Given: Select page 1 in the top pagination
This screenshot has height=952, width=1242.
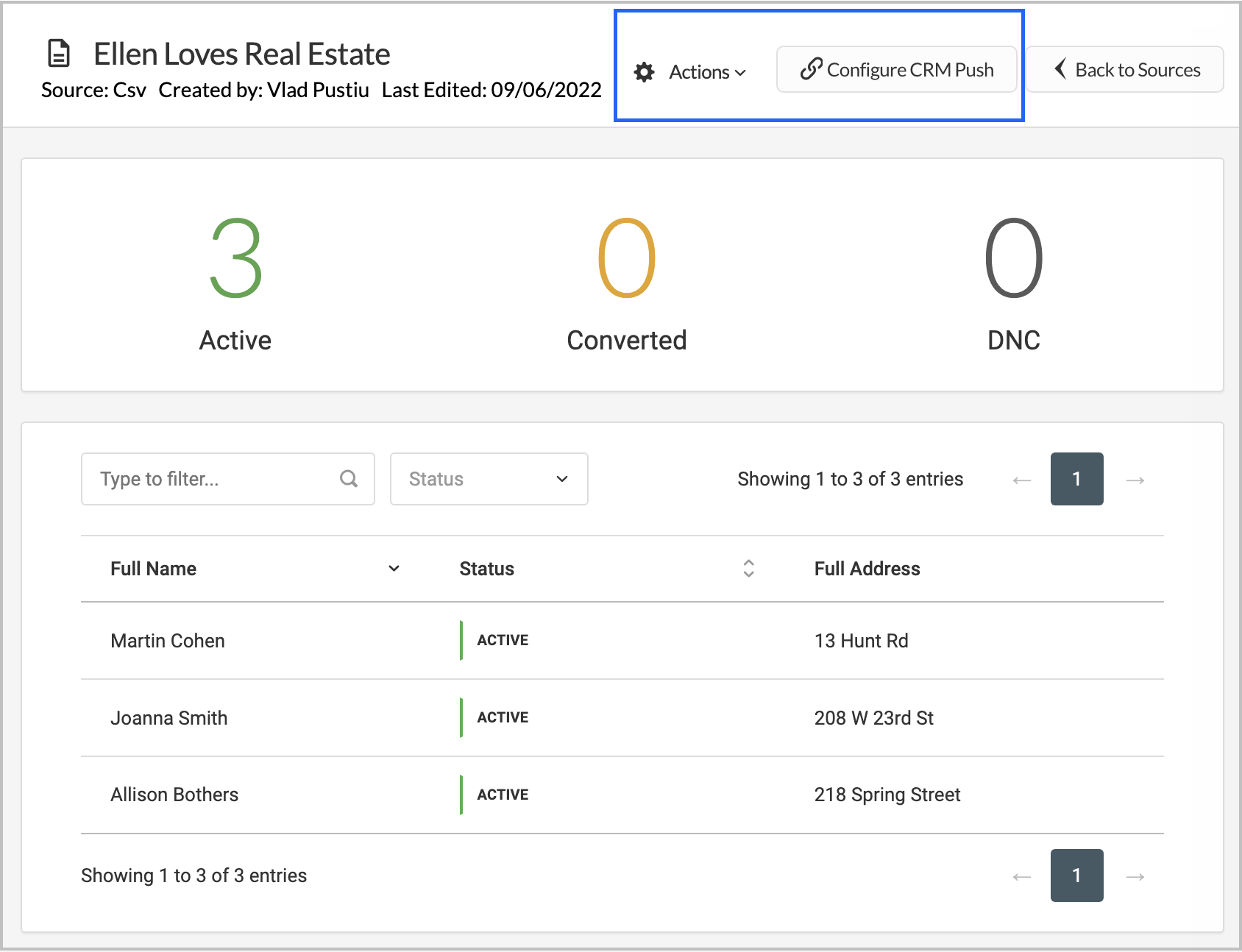Looking at the screenshot, I should 1076,479.
